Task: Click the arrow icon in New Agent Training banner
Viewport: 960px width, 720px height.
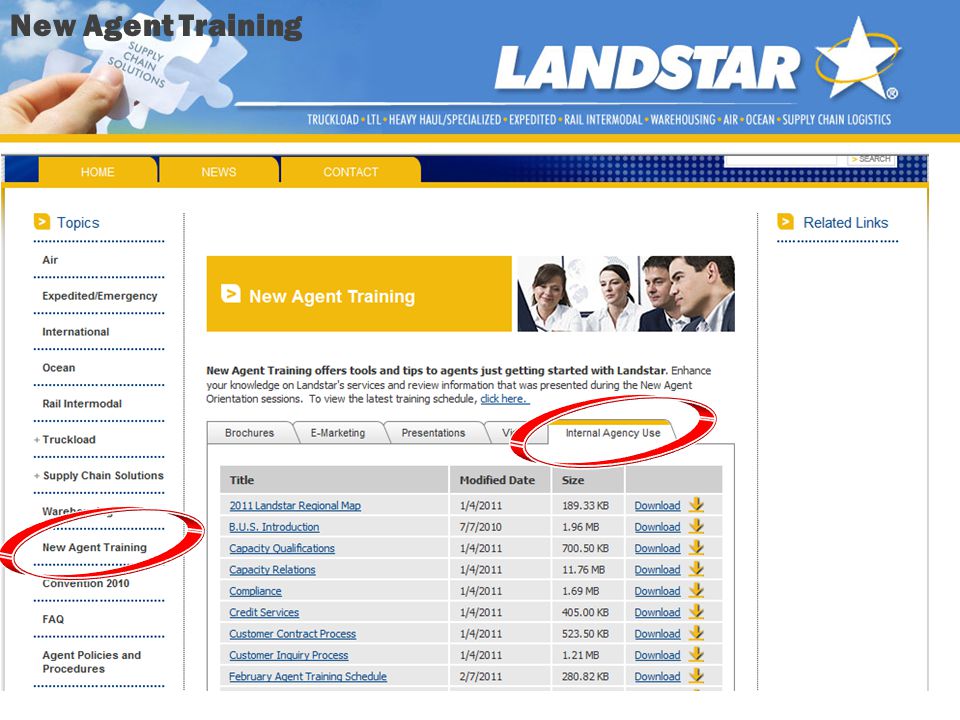Action: (x=230, y=294)
